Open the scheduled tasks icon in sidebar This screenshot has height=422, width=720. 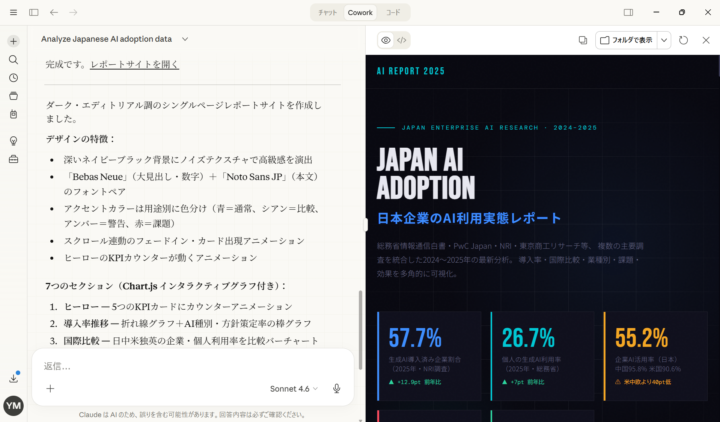coord(13,114)
